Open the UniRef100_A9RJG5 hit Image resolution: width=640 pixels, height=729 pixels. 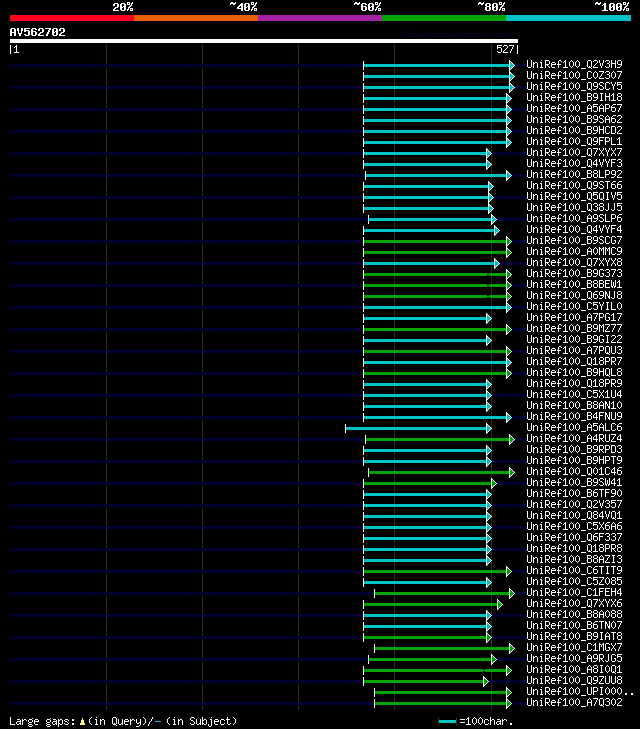pyautogui.click(x=574, y=658)
